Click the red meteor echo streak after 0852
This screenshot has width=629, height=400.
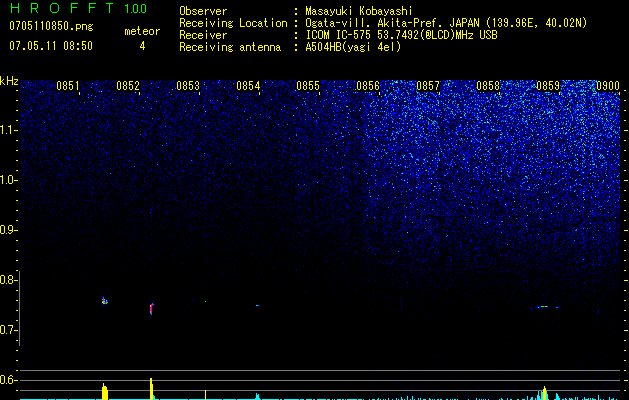click(151, 309)
